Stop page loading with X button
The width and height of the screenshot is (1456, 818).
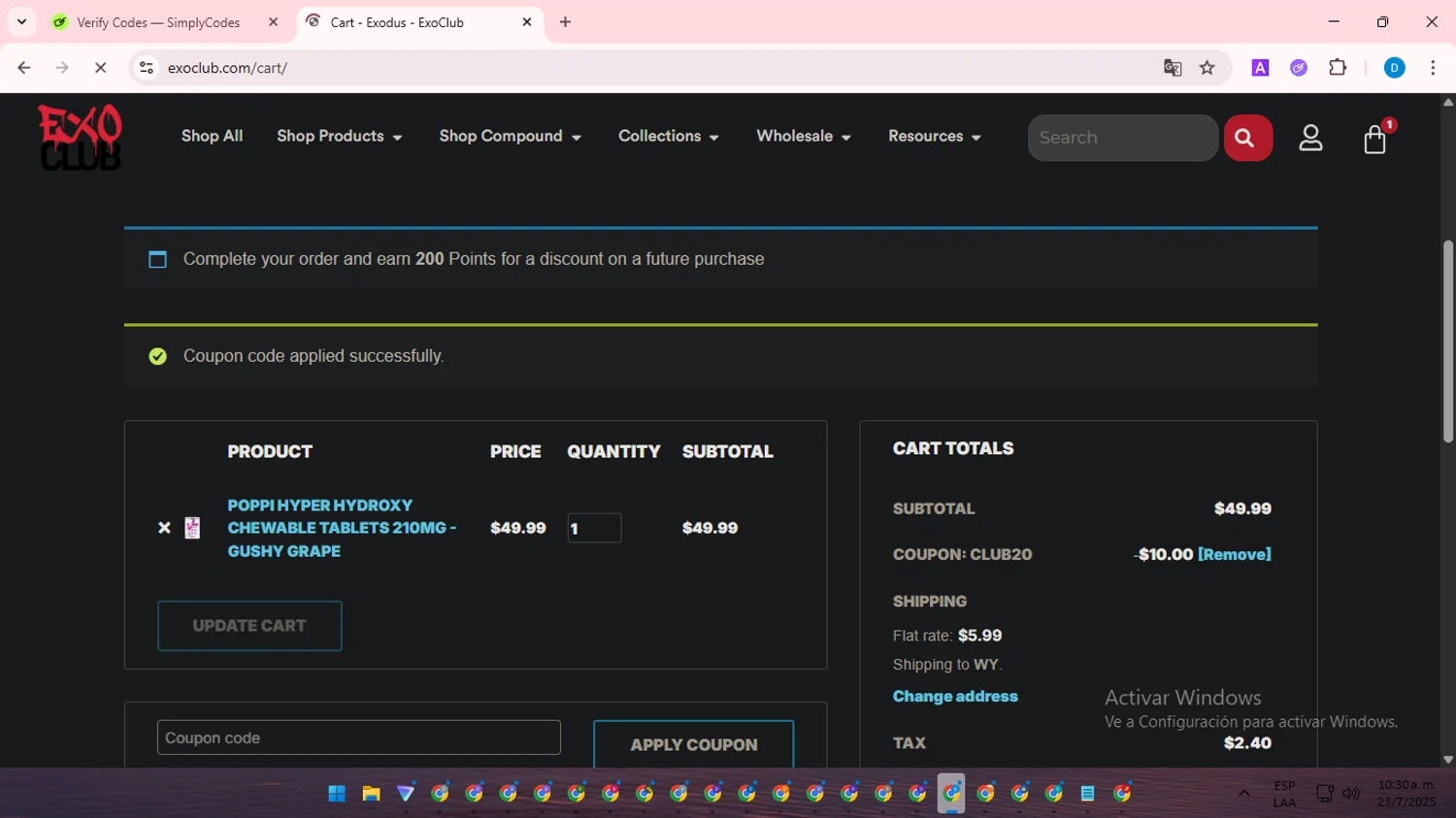[x=100, y=68]
